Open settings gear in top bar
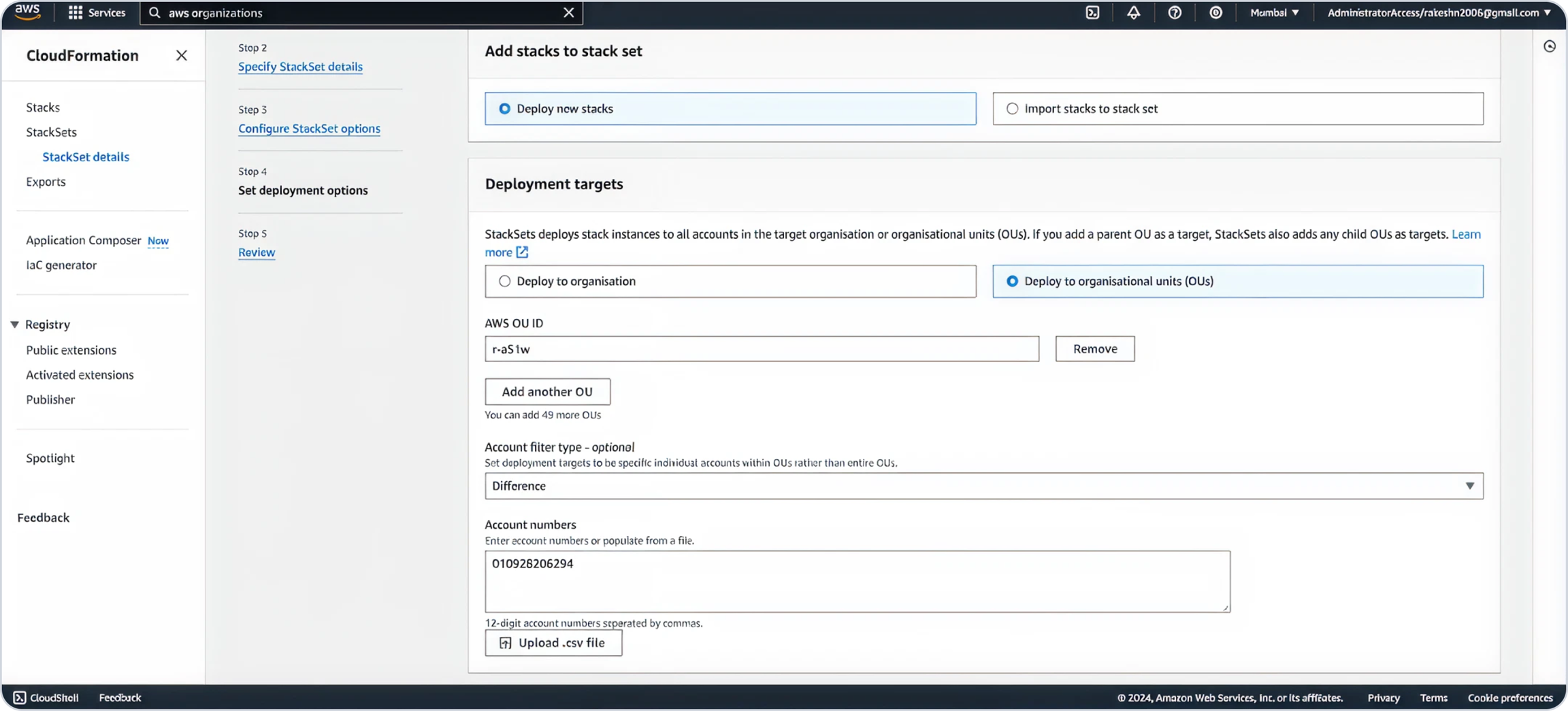The image size is (1568, 711). 1215,12
